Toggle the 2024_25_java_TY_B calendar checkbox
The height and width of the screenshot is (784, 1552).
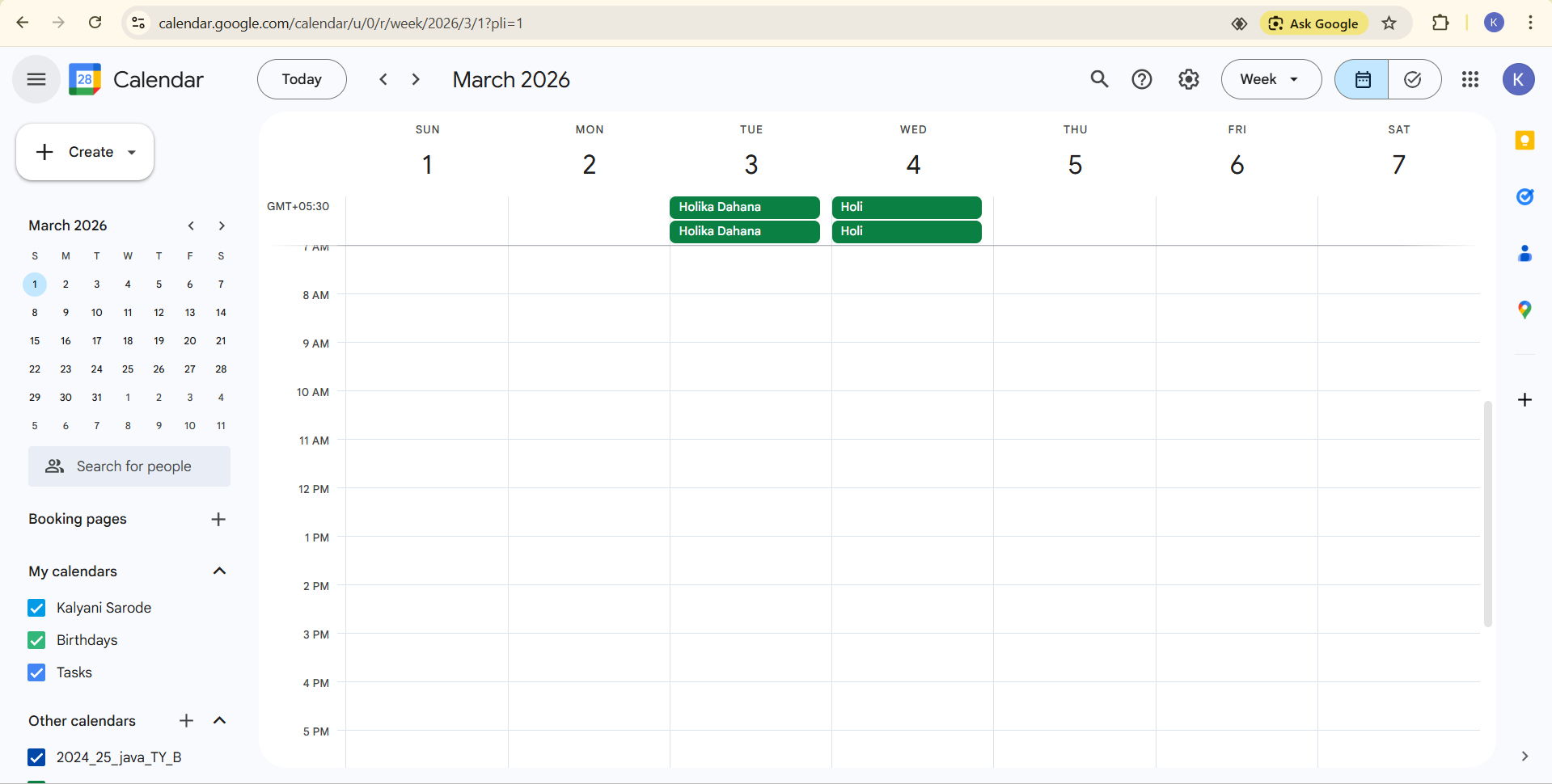point(36,757)
